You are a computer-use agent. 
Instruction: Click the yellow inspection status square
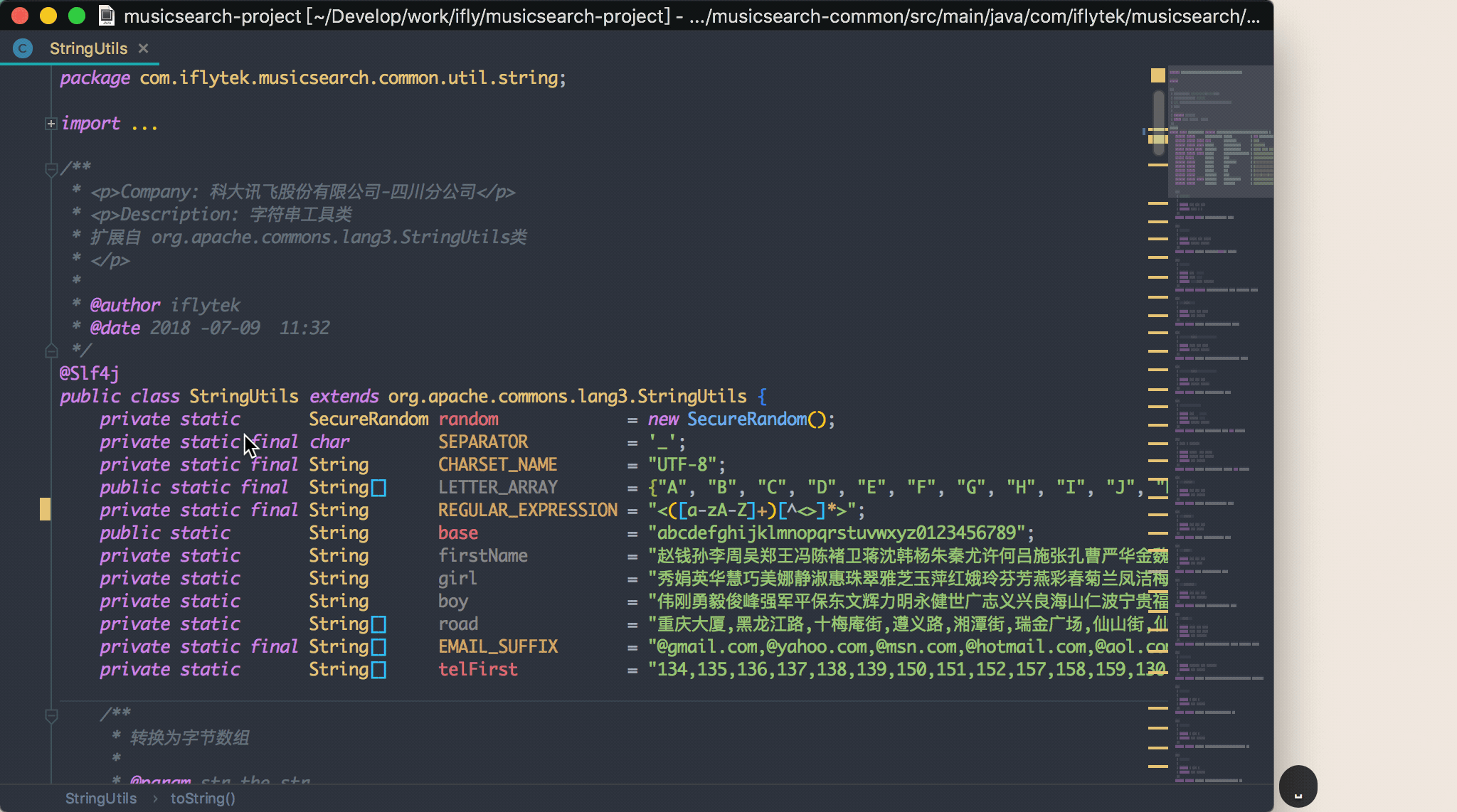(x=1157, y=75)
